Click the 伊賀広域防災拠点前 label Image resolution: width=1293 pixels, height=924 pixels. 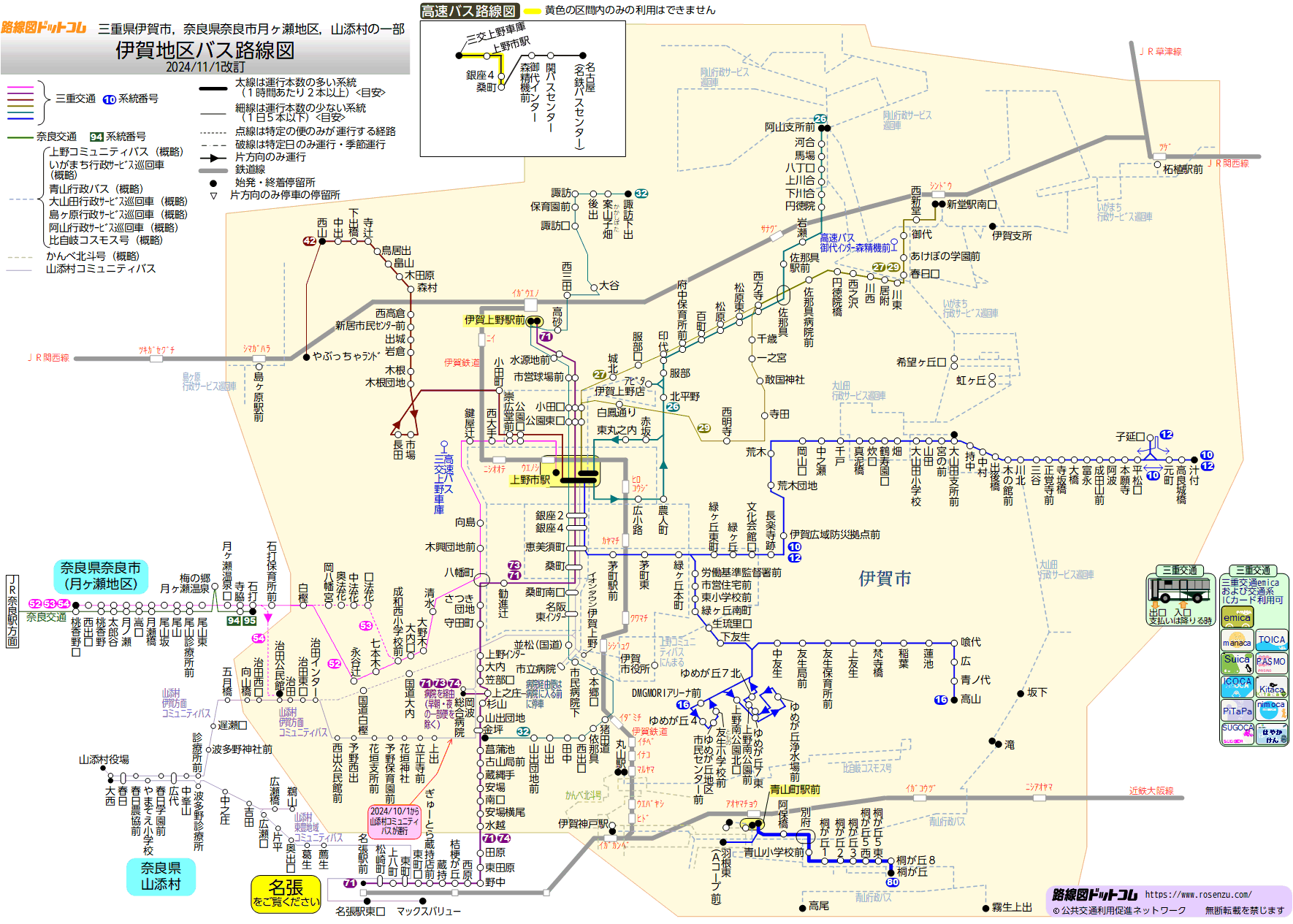click(x=834, y=535)
